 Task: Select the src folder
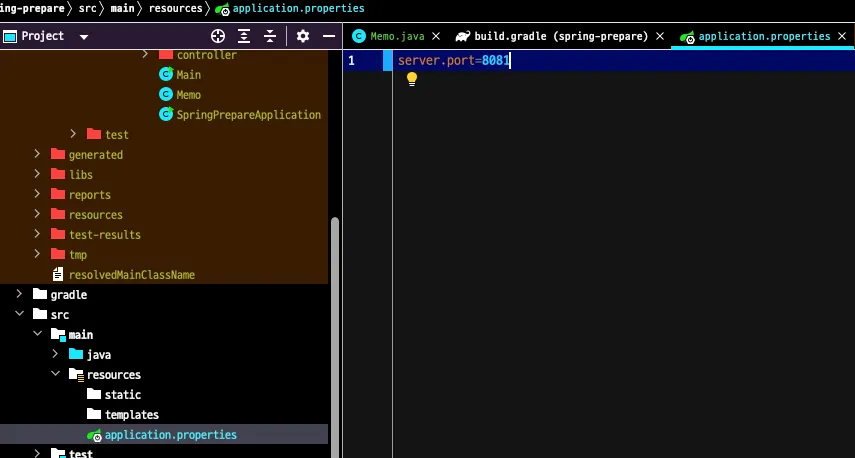coord(60,315)
